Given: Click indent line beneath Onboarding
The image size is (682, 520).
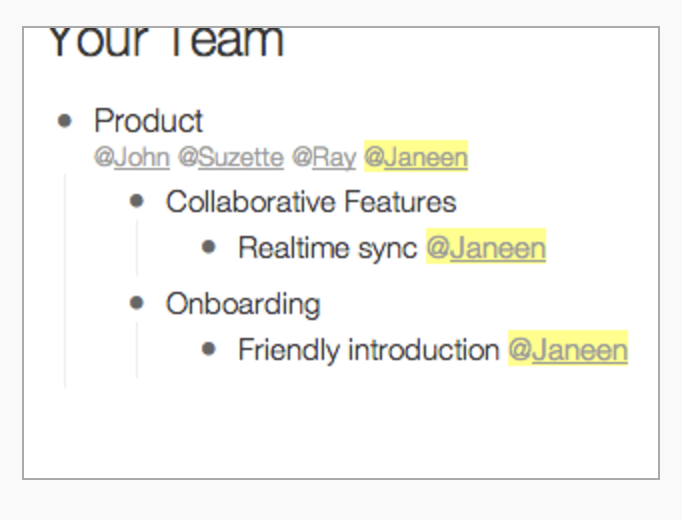Looking at the screenshot, I should click(137, 350).
